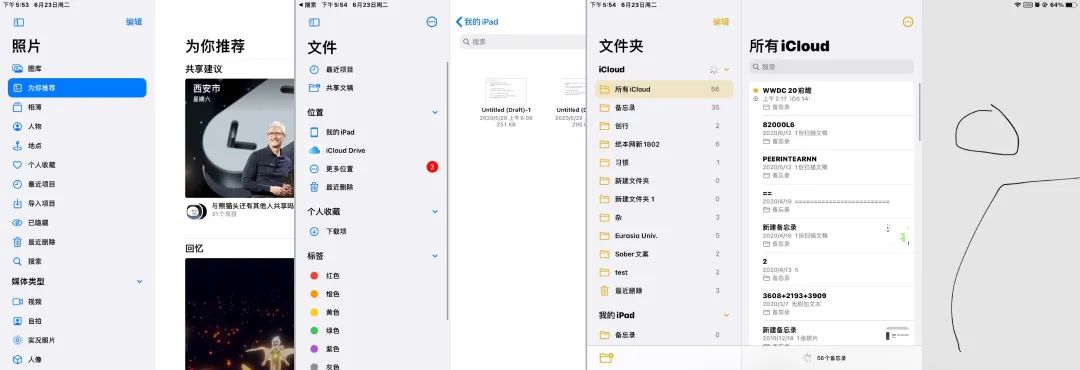1080x370 pixels.
Task: Select 为你推荐 in Photos sidebar
Action: [77, 88]
